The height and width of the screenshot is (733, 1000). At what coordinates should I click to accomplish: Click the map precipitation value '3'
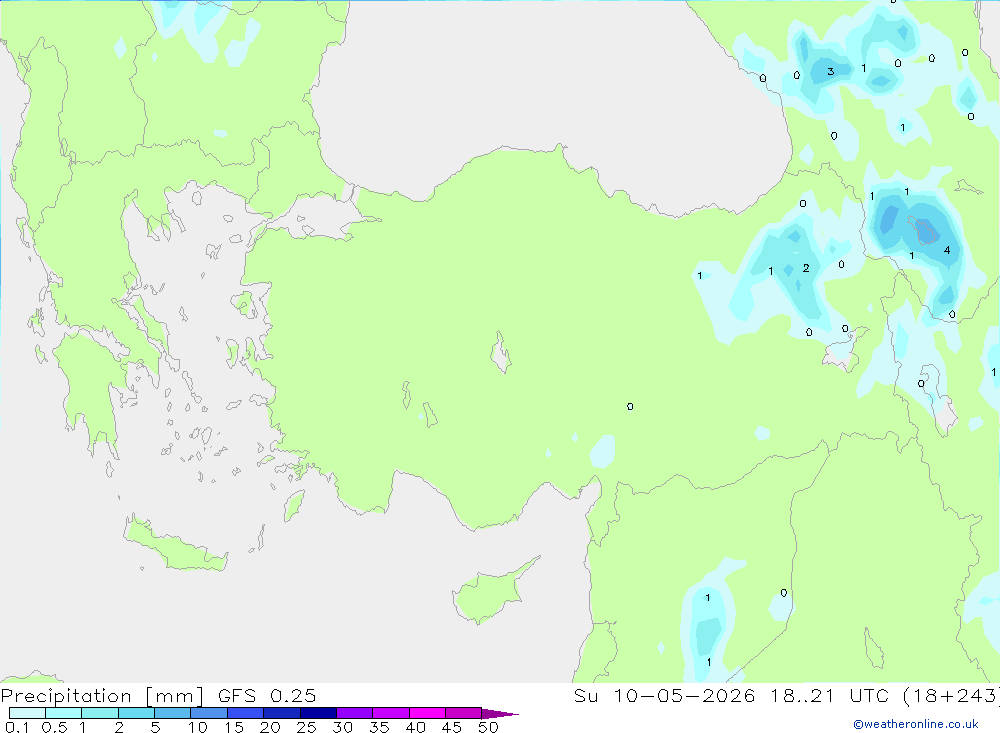pos(830,71)
